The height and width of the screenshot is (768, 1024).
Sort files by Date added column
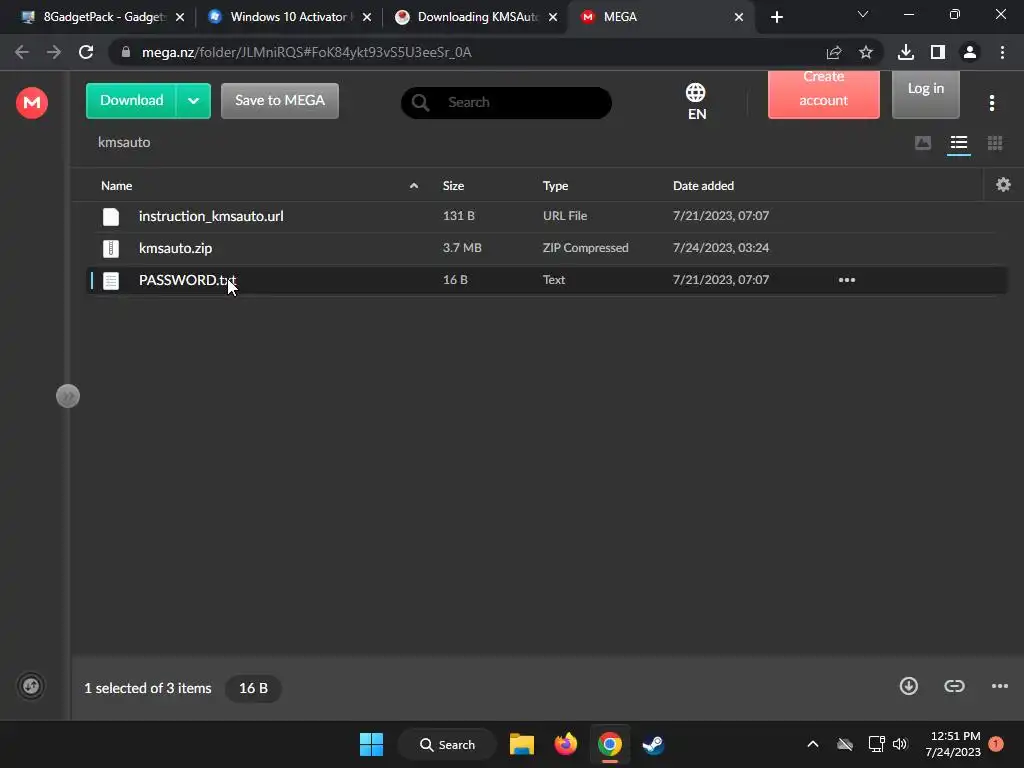703,186
